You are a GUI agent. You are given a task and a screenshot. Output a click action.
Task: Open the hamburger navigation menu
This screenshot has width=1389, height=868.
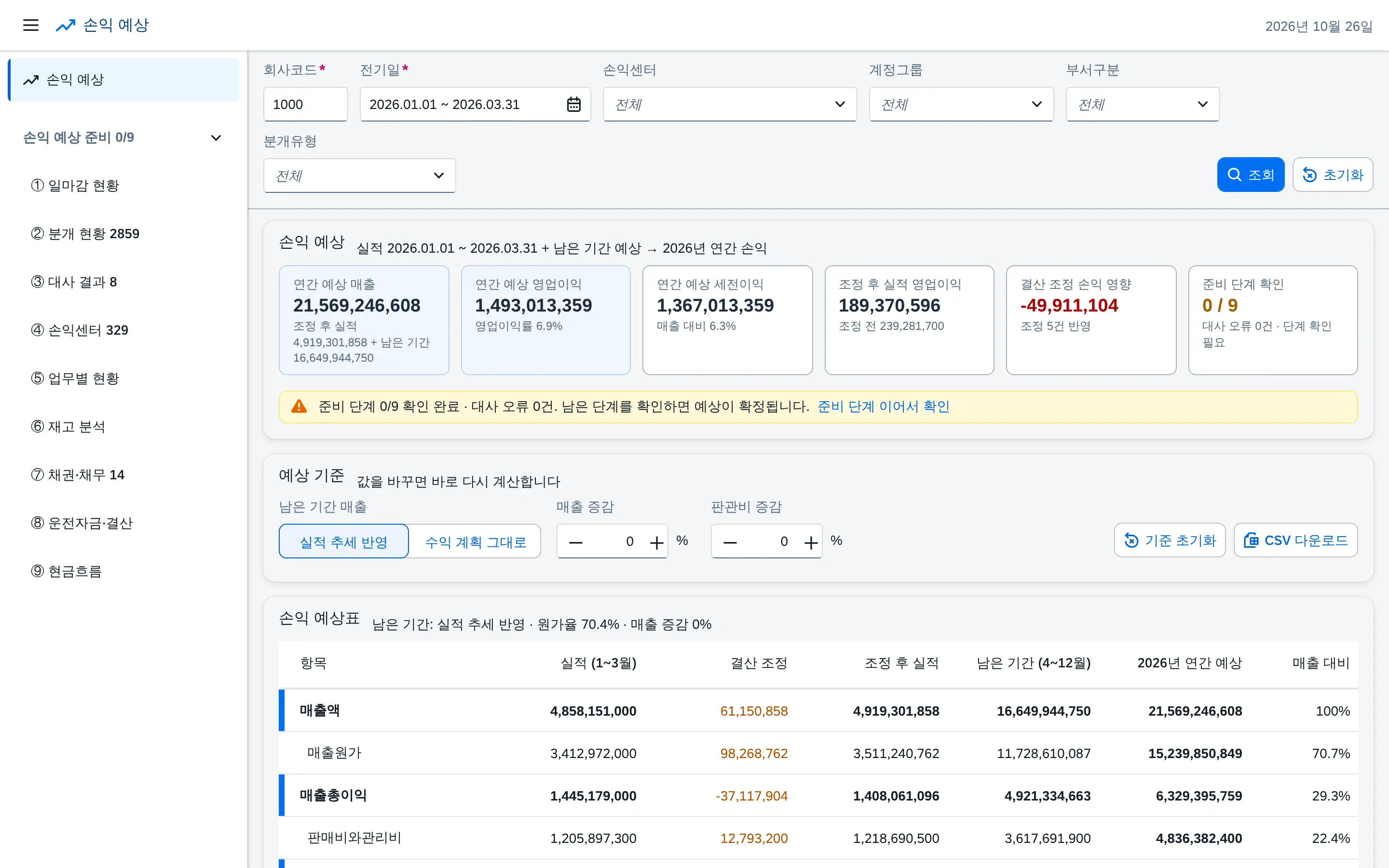click(x=30, y=25)
